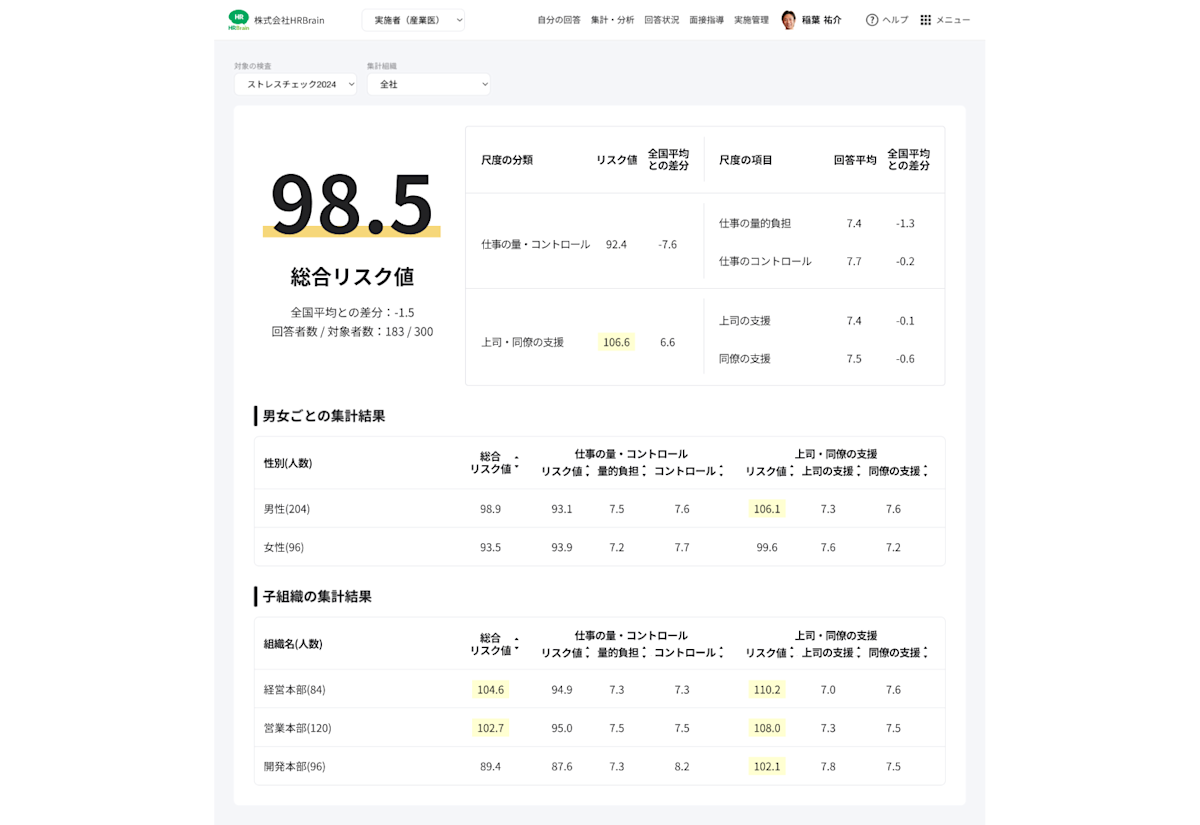Sort 男女 table by コントロール
This screenshot has width=1200, height=825.
click(721, 471)
